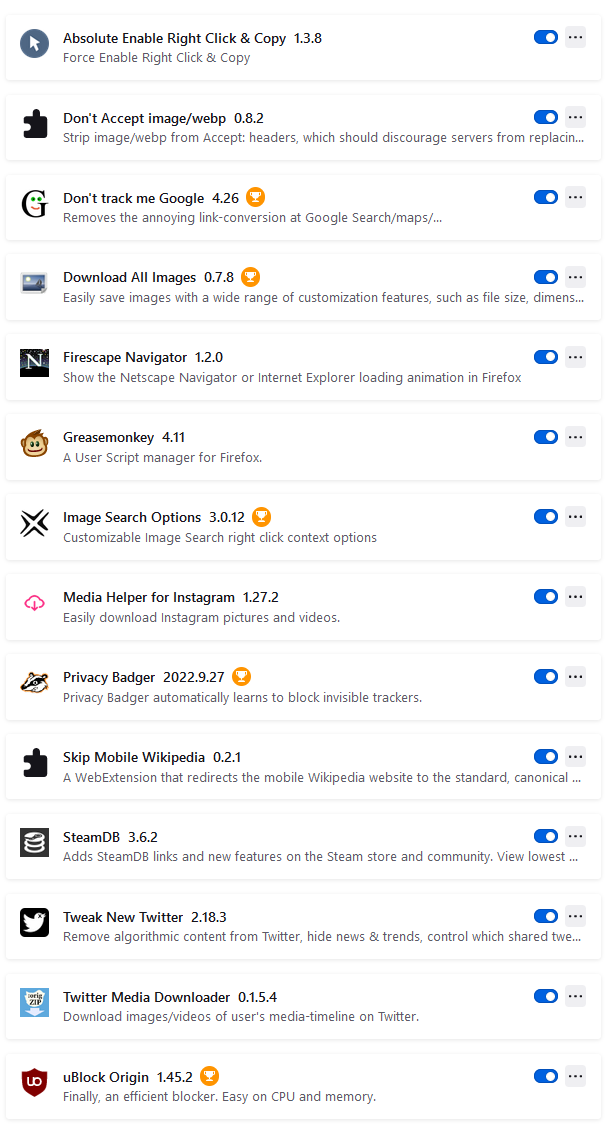Toggle off the Greasemonkey extension
Viewport: 610px width, 1132px height.
[x=546, y=437]
